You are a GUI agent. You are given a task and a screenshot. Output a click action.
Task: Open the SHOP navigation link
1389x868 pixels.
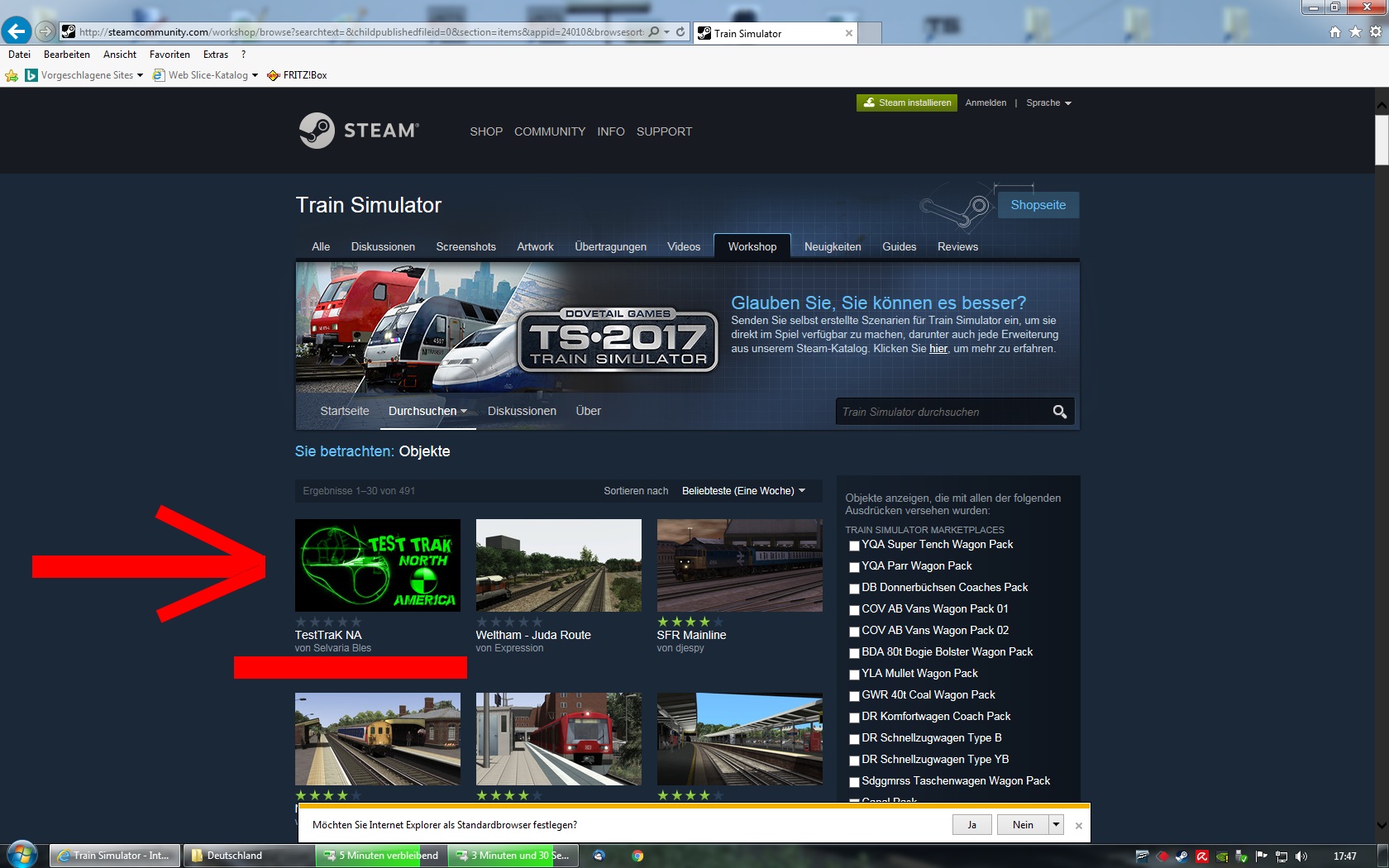click(x=486, y=131)
